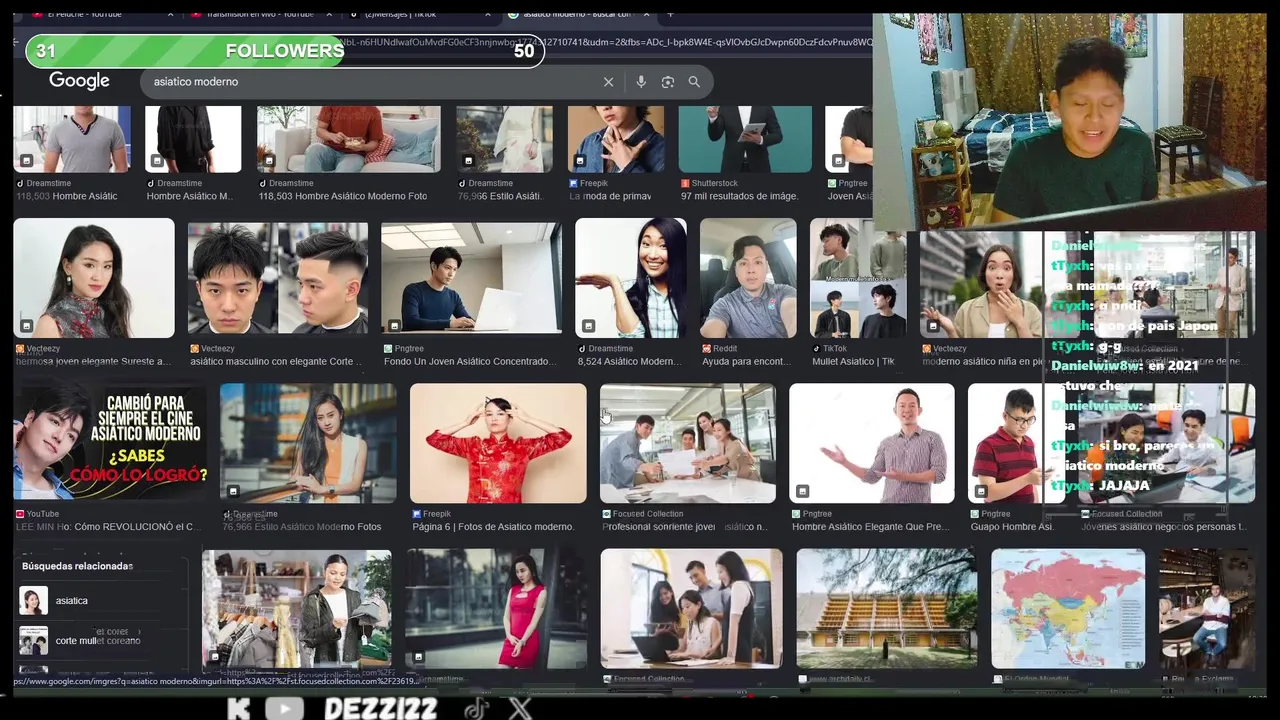This screenshot has width=1280, height=720.
Task: Open the woman in red dress Freepik thumbnail
Action: pyautogui.click(x=498, y=443)
